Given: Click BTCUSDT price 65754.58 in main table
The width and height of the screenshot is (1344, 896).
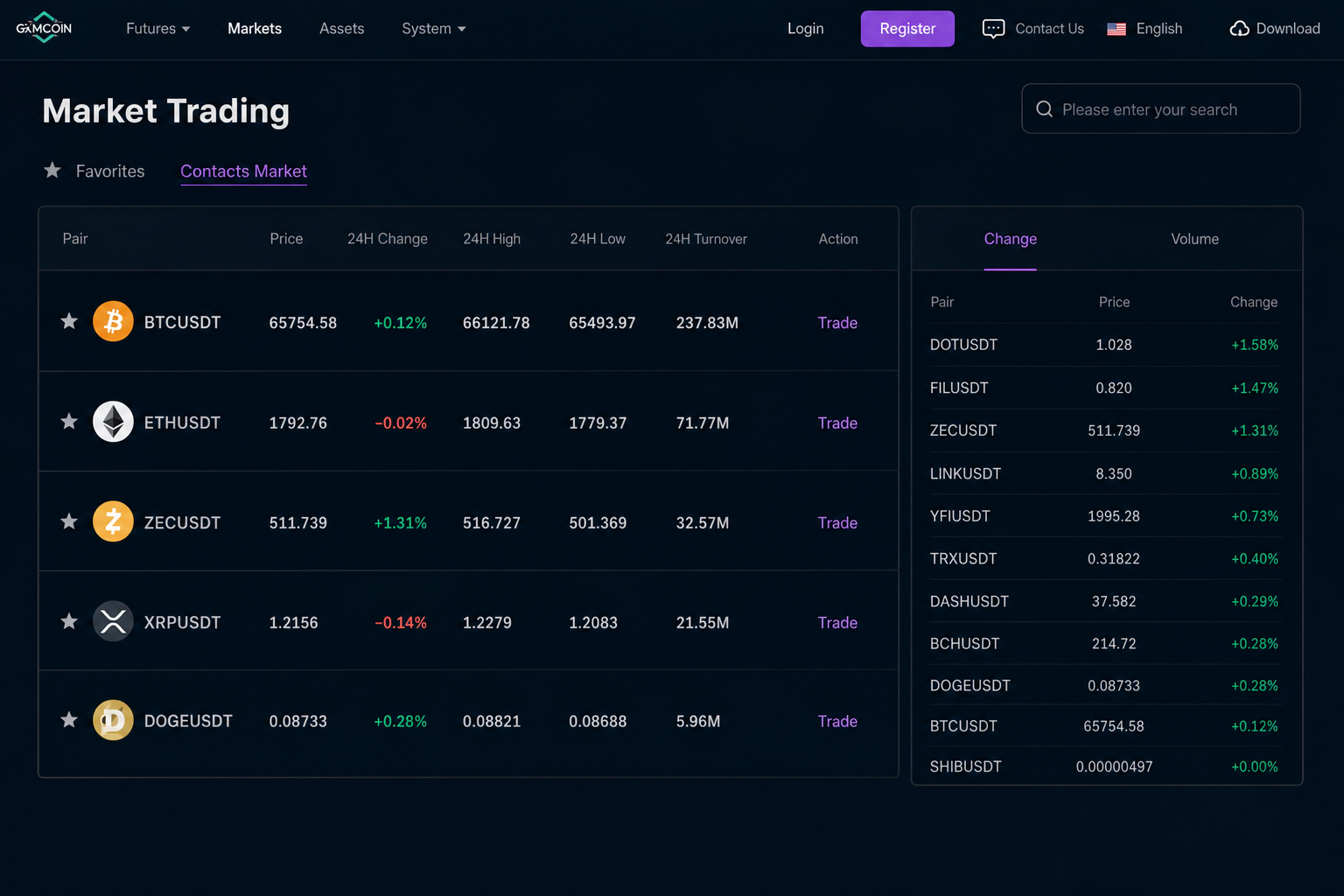Looking at the screenshot, I should 303,323.
